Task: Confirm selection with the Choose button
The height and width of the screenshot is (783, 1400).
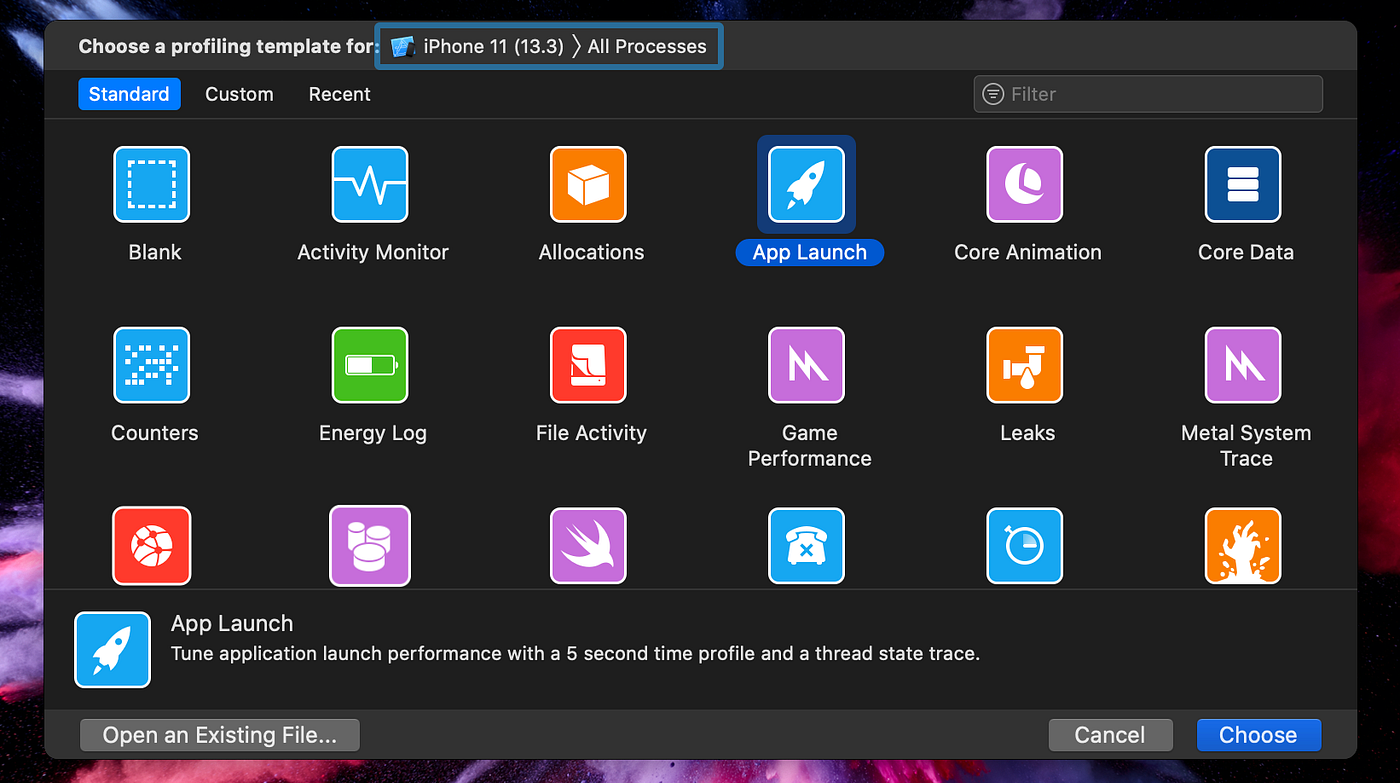Action: (x=1258, y=735)
